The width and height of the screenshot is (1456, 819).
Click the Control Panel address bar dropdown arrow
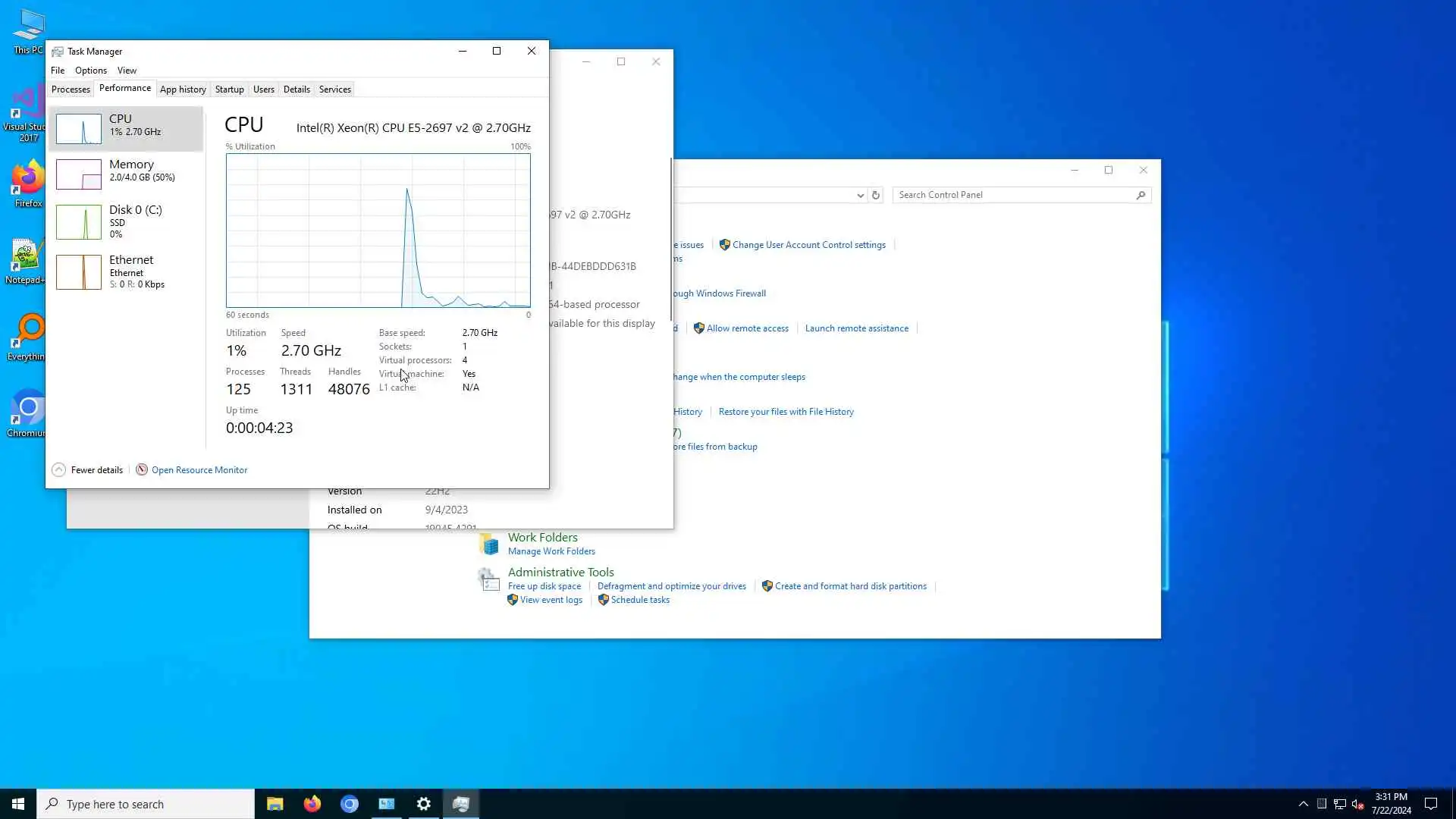tap(860, 196)
